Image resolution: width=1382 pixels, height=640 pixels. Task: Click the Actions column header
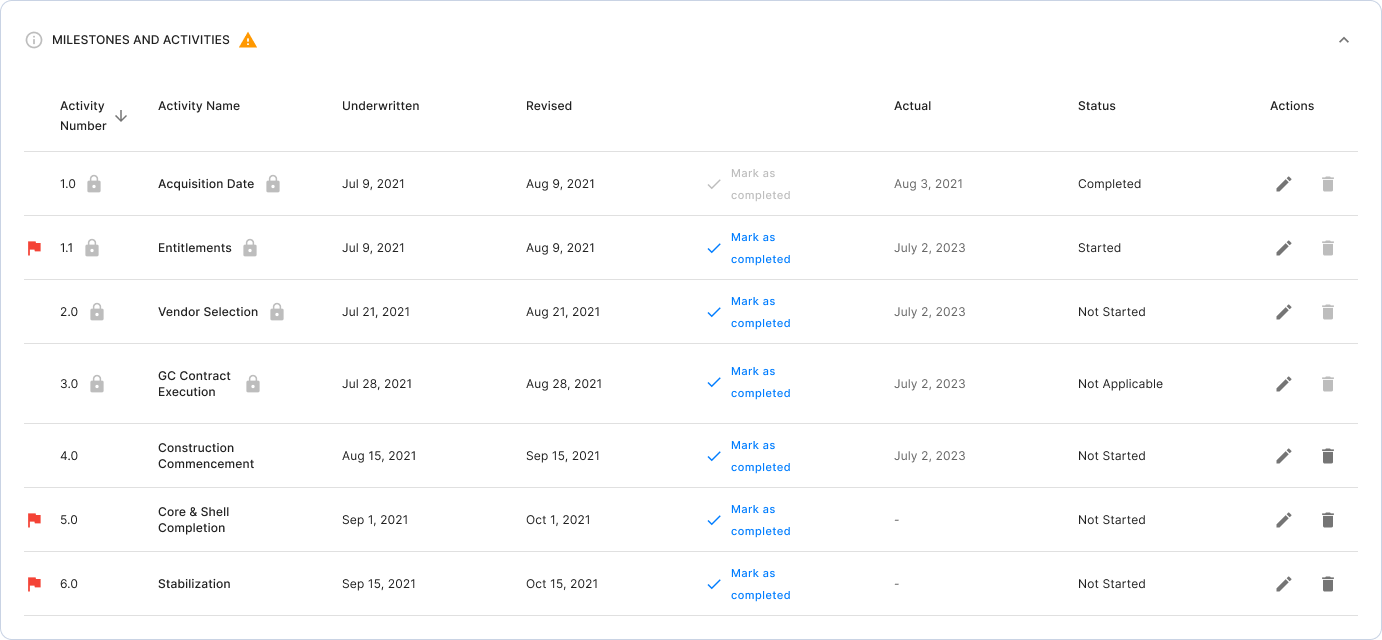coord(1292,106)
